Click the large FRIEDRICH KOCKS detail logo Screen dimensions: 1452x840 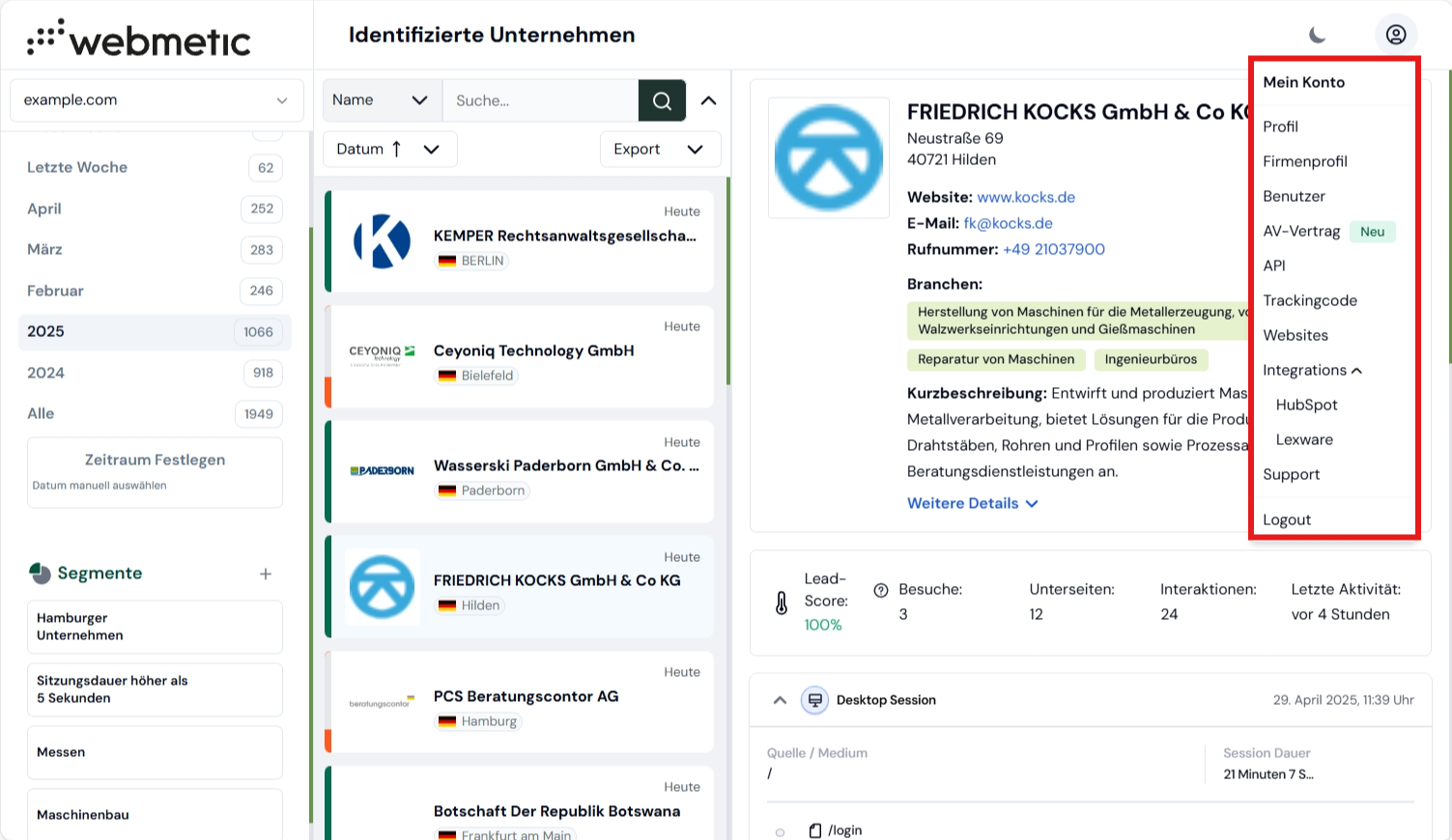point(829,157)
